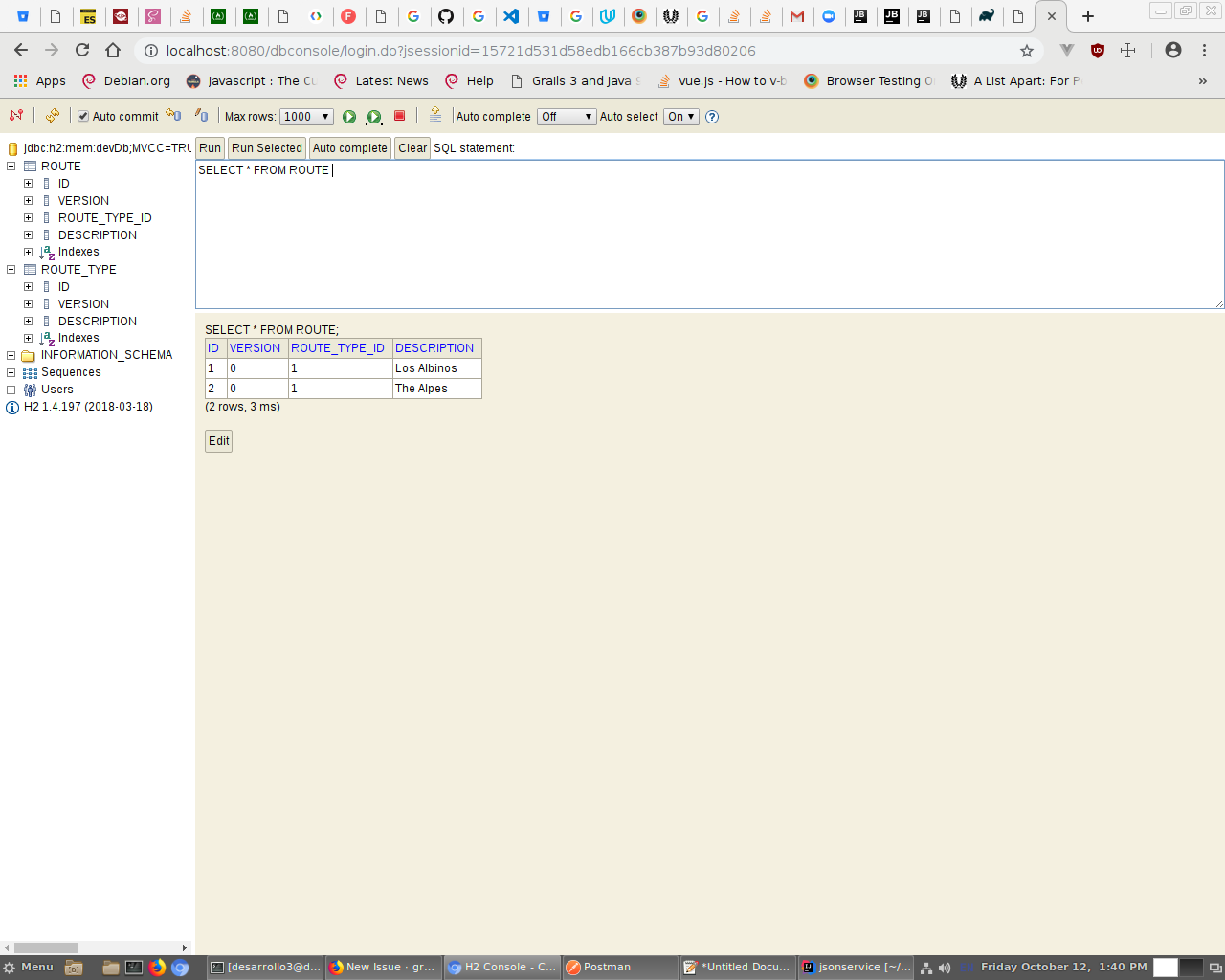Open the Browser Testing bookmark

pyautogui.click(x=869, y=81)
